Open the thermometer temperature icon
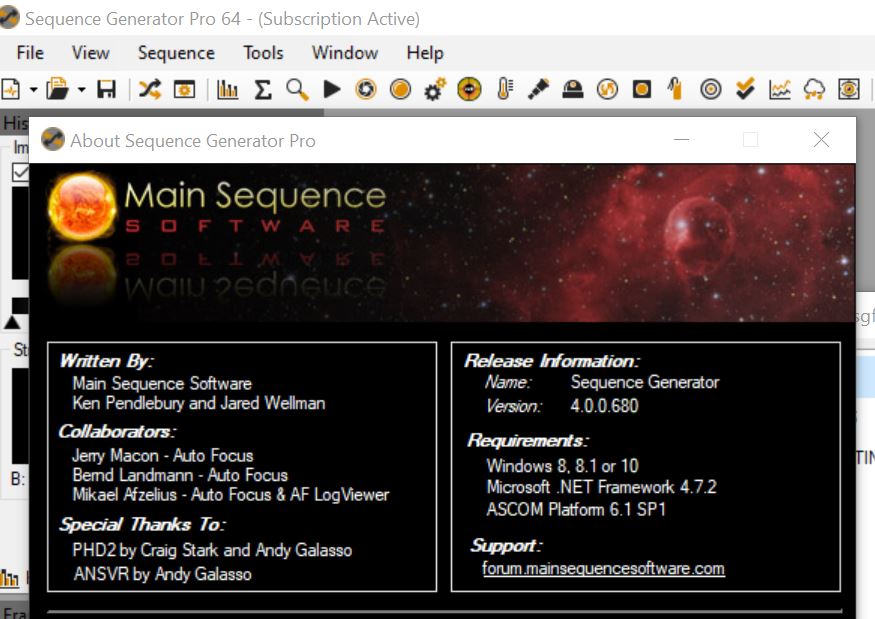Screen dimensions: 875x619 tap(504, 89)
